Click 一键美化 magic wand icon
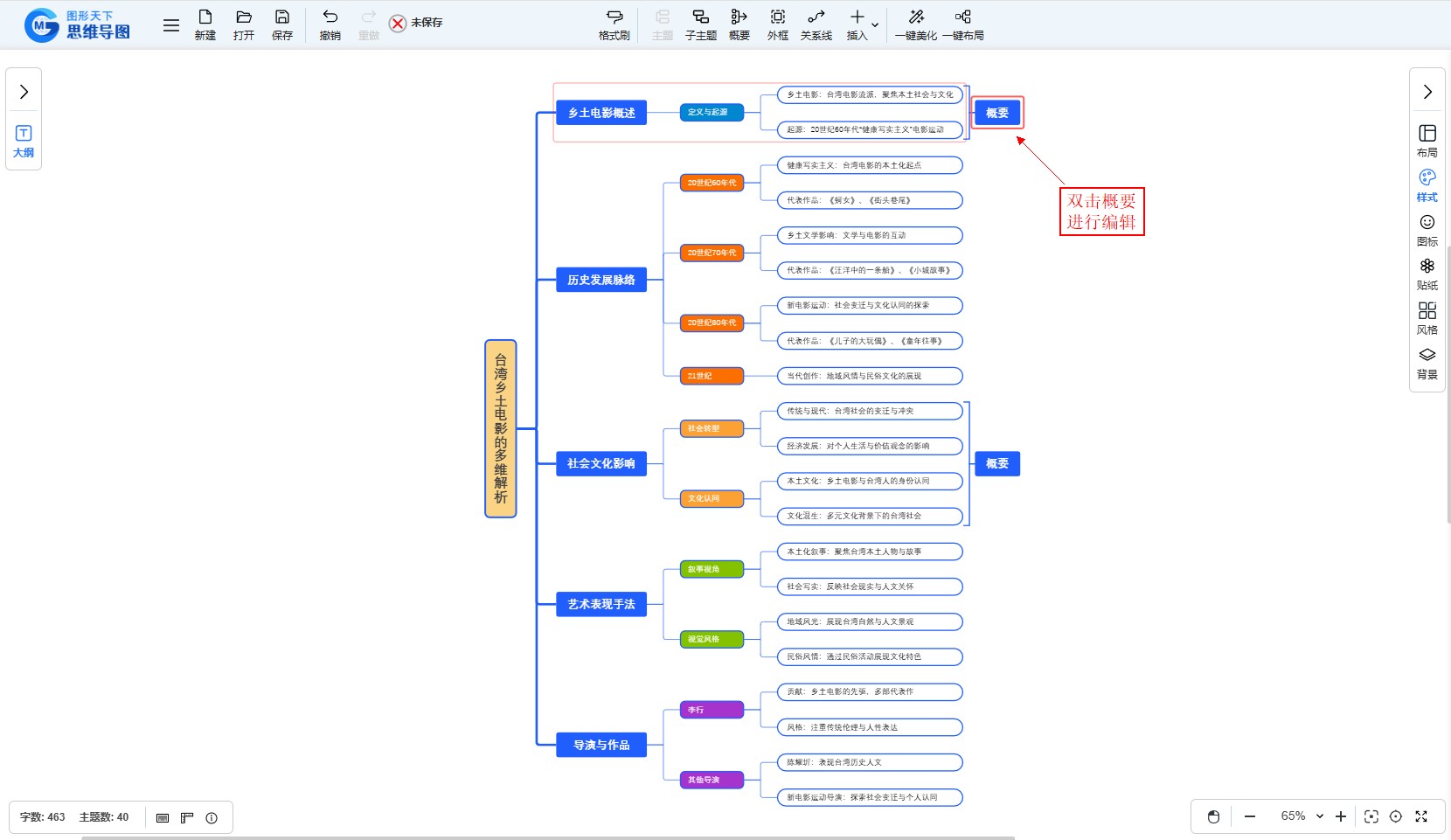This screenshot has height=840, width=1451. 915,17
